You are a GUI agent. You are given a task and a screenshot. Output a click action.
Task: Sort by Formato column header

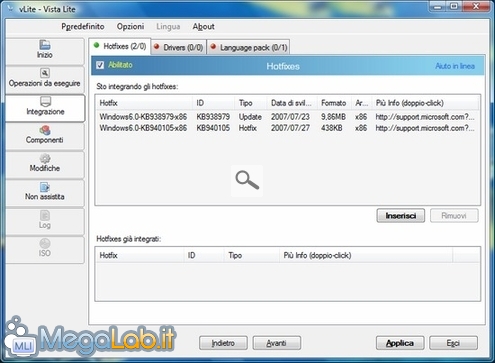coord(334,103)
